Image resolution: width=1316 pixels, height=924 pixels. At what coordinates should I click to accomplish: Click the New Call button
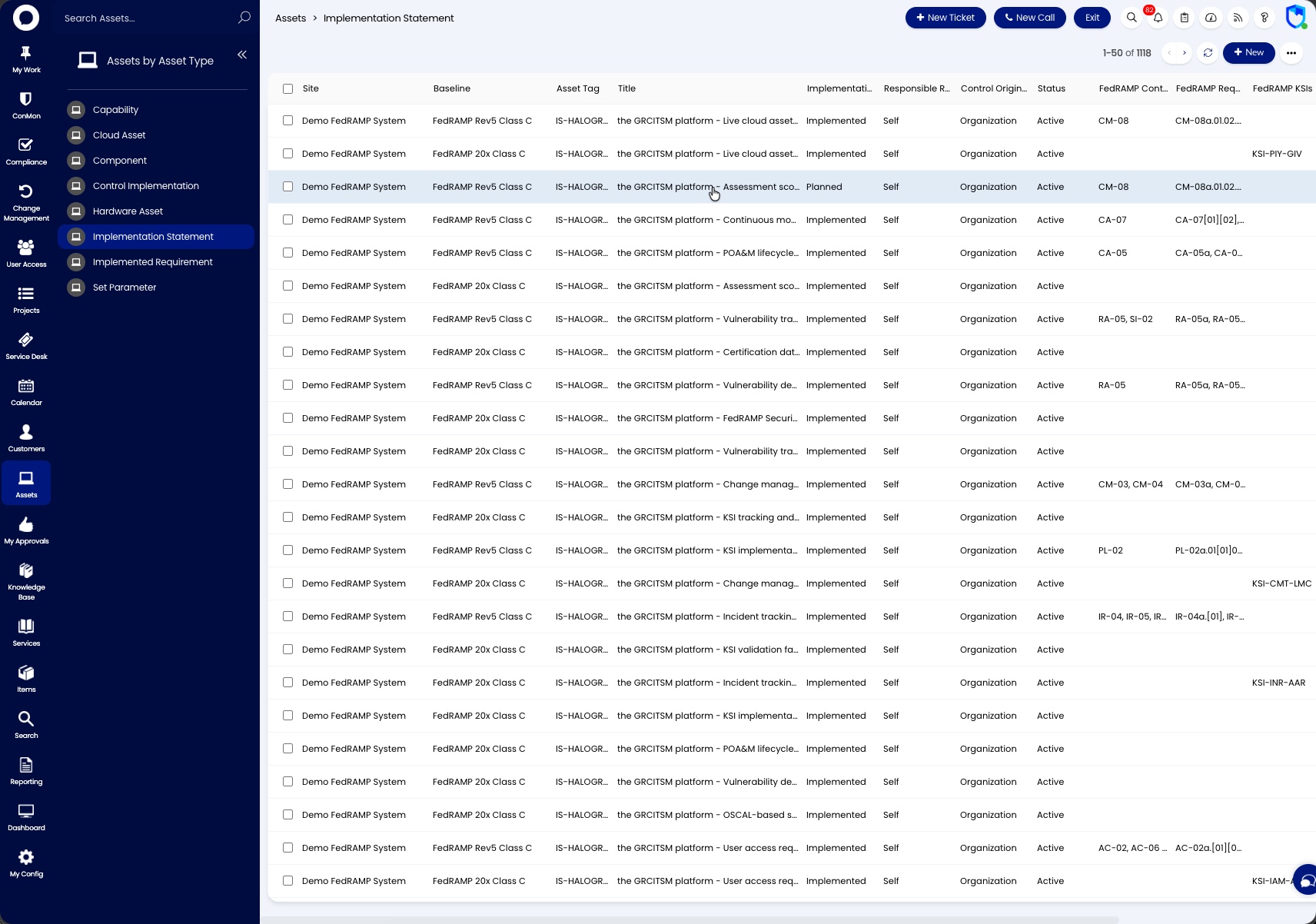pyautogui.click(x=1029, y=18)
